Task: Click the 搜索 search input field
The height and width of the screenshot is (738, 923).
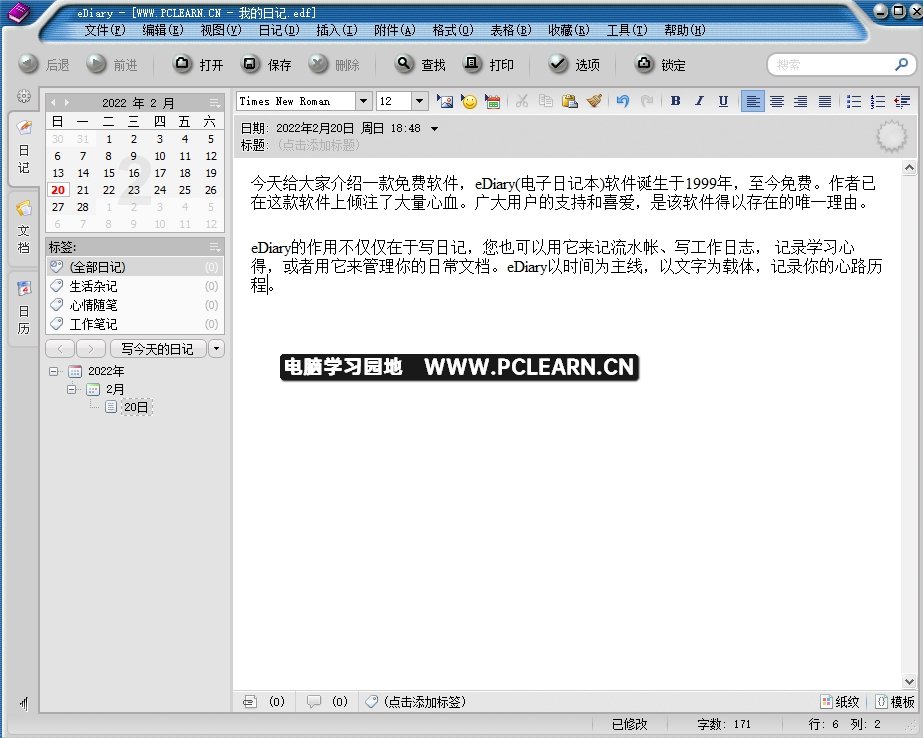Action: 833,64
